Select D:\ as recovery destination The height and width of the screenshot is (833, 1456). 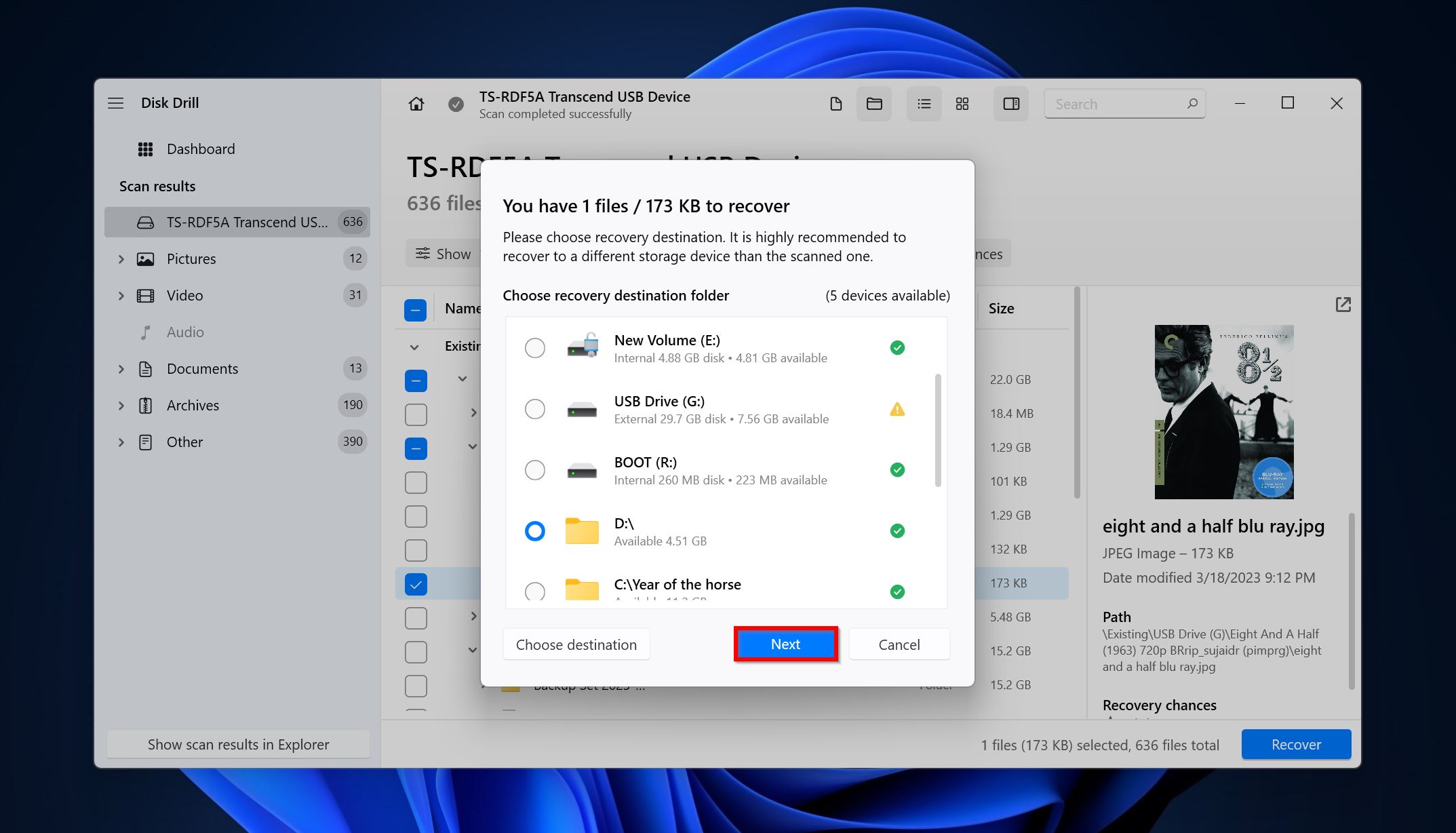click(536, 531)
